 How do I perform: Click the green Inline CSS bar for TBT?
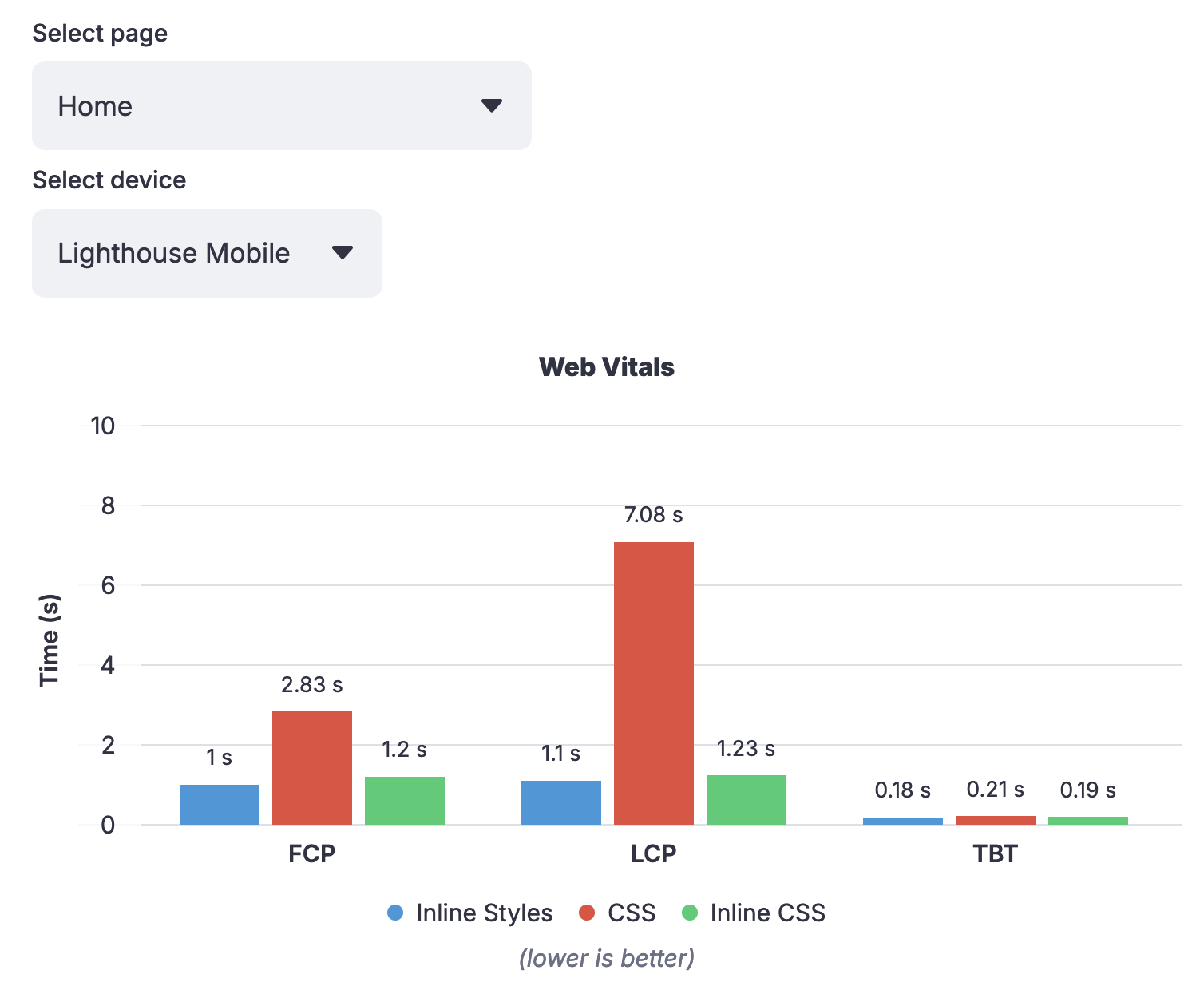tap(1088, 821)
